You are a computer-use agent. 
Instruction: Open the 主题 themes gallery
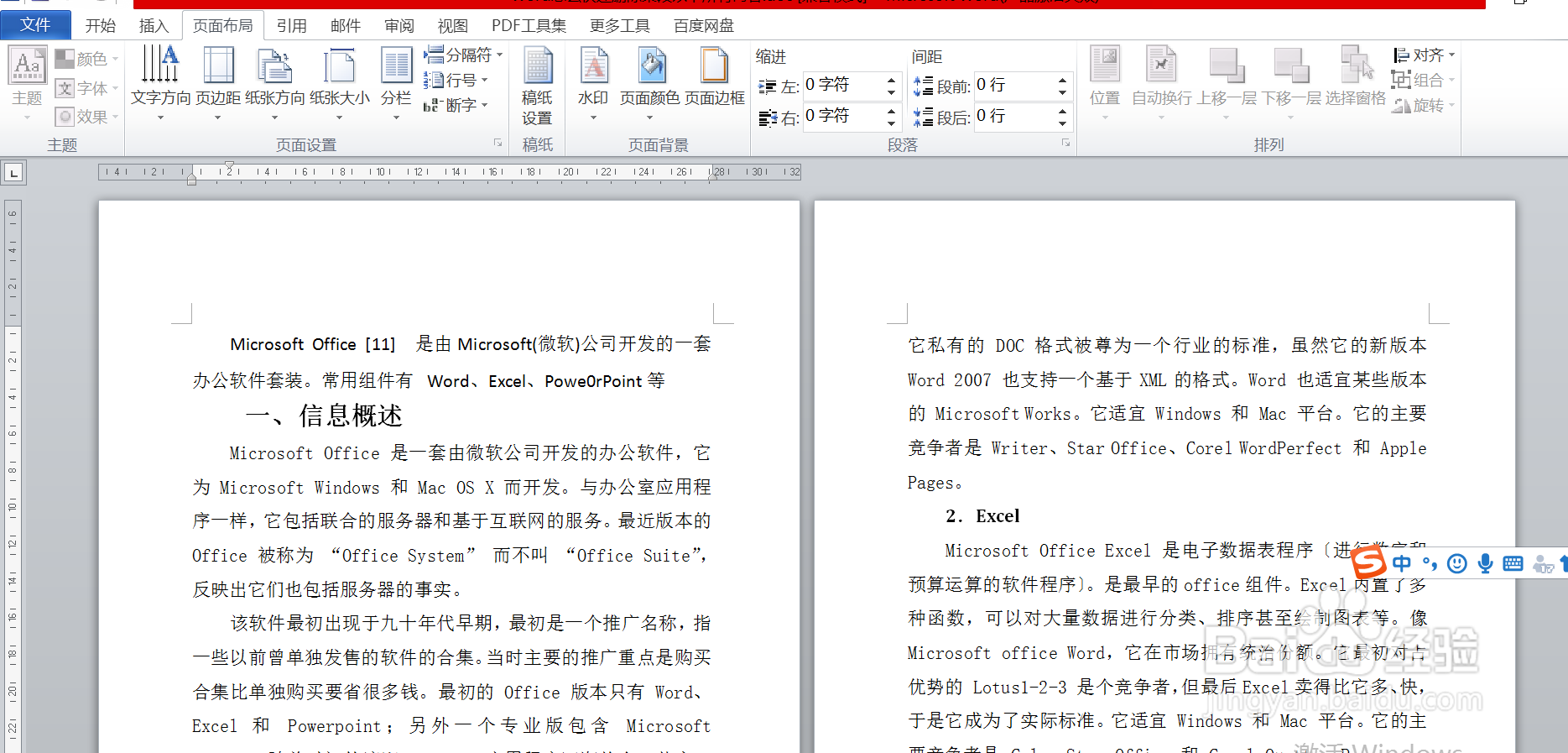(27, 82)
